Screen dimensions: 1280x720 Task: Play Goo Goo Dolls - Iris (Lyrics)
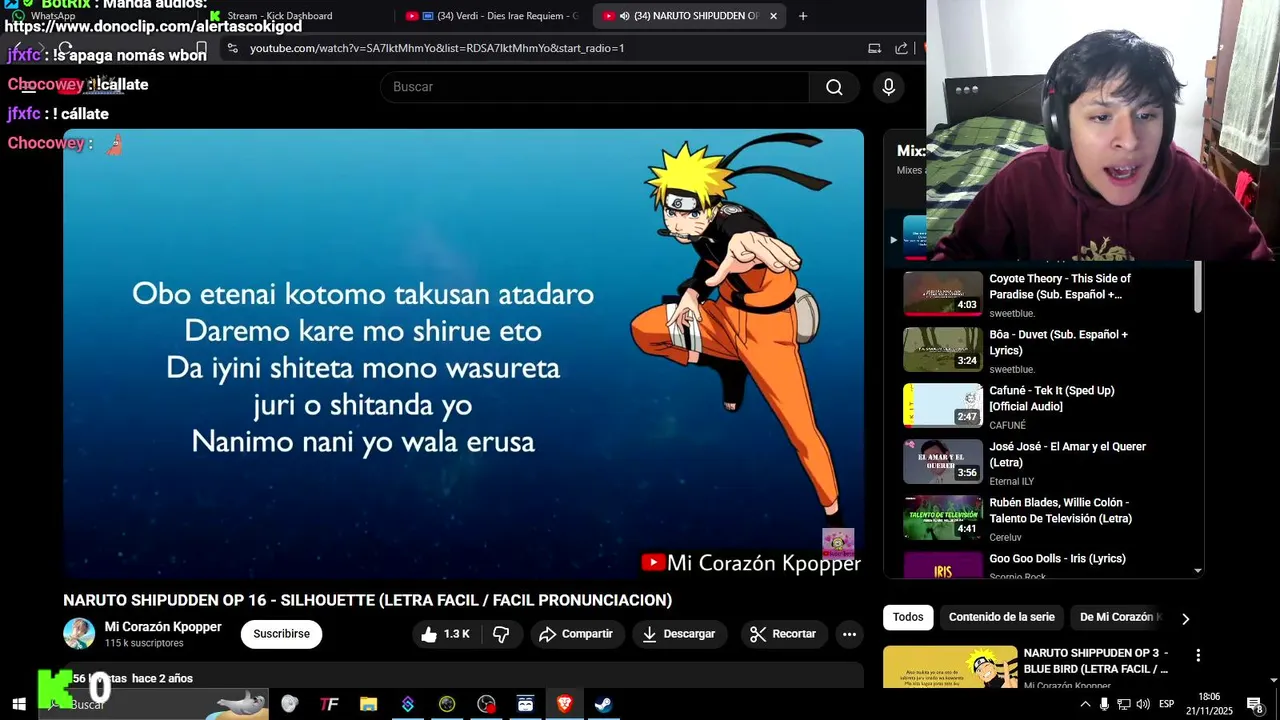tap(1057, 559)
